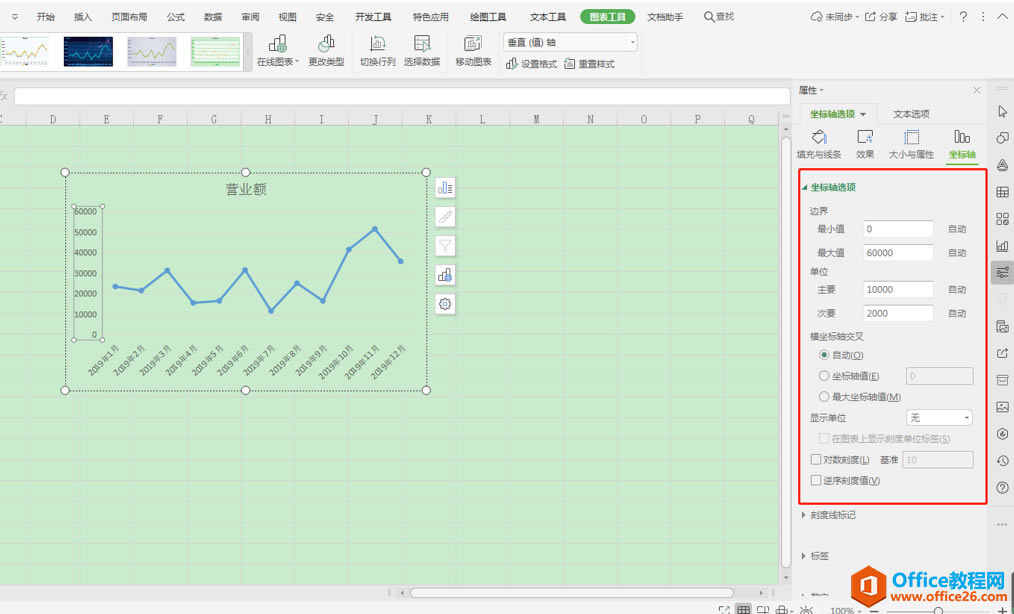Click the zoom slider in status bar
1014x614 pixels.
tap(938, 610)
